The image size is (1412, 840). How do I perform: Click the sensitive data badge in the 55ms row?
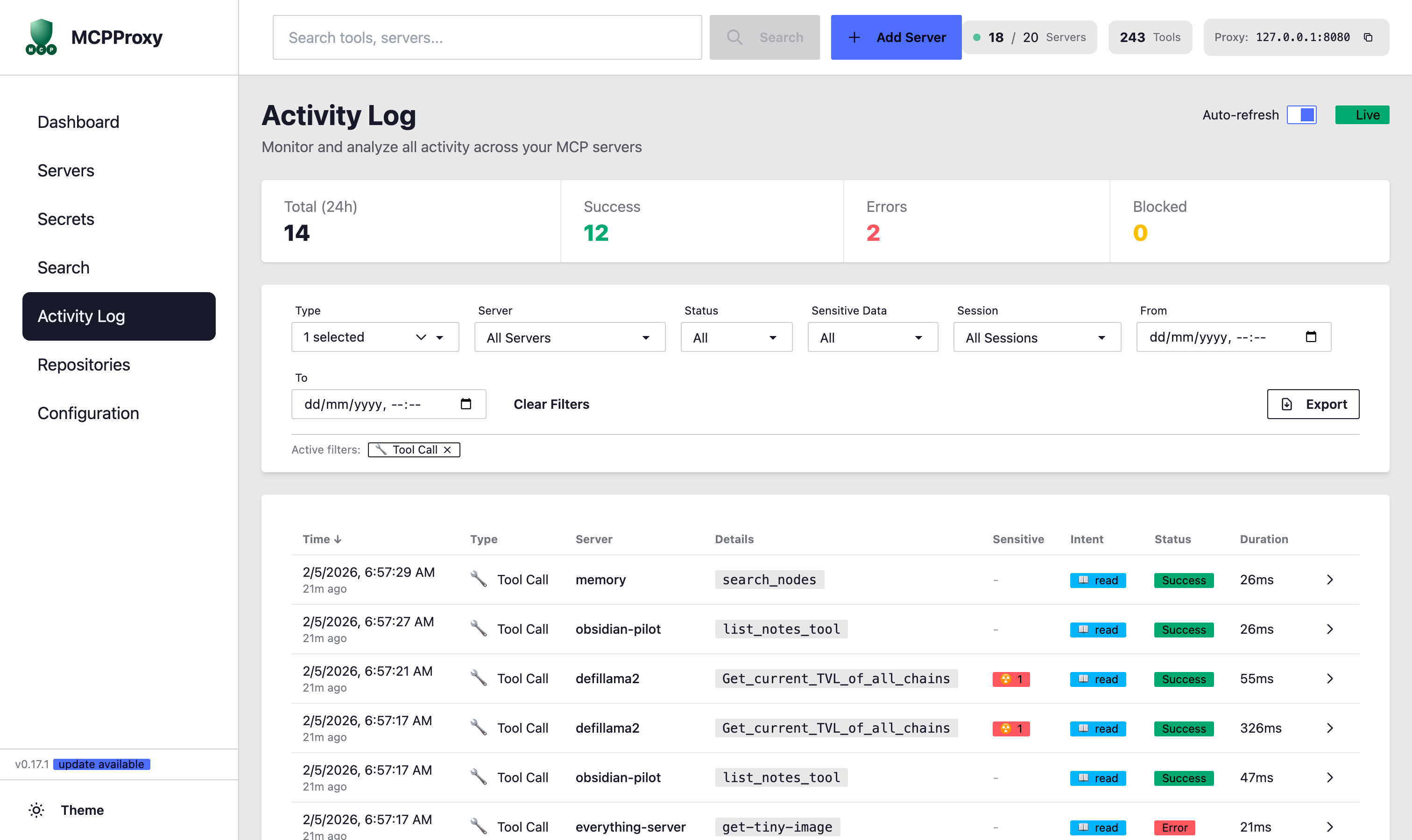(1011, 679)
